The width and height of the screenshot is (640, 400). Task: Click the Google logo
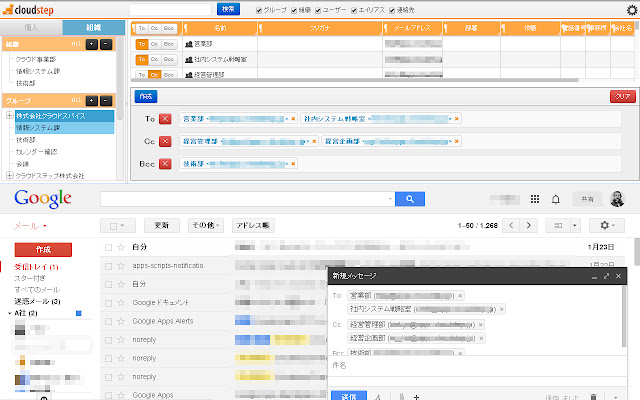click(x=43, y=199)
